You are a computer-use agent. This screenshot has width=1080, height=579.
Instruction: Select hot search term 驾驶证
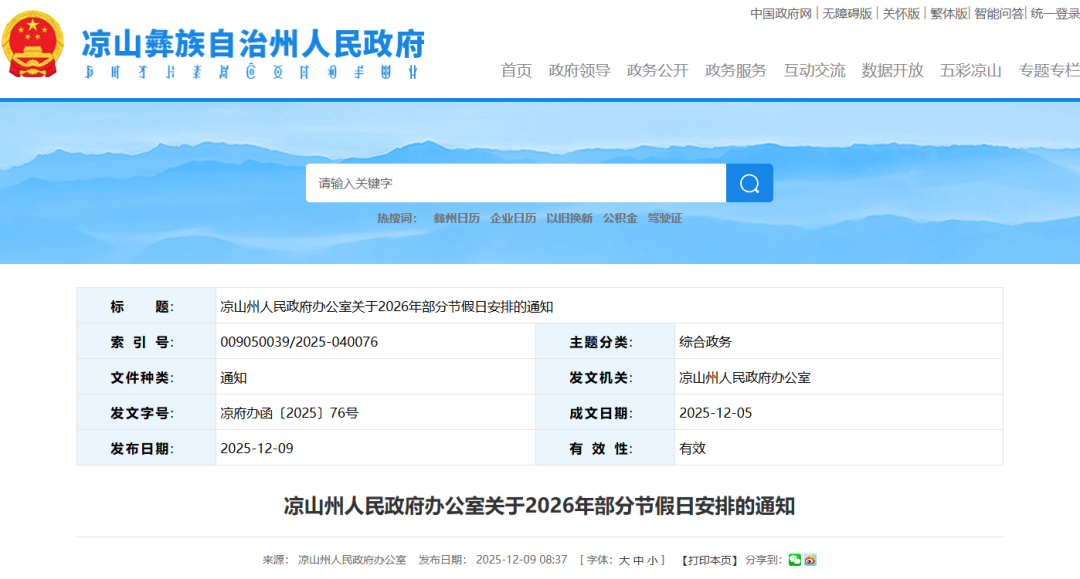665,218
